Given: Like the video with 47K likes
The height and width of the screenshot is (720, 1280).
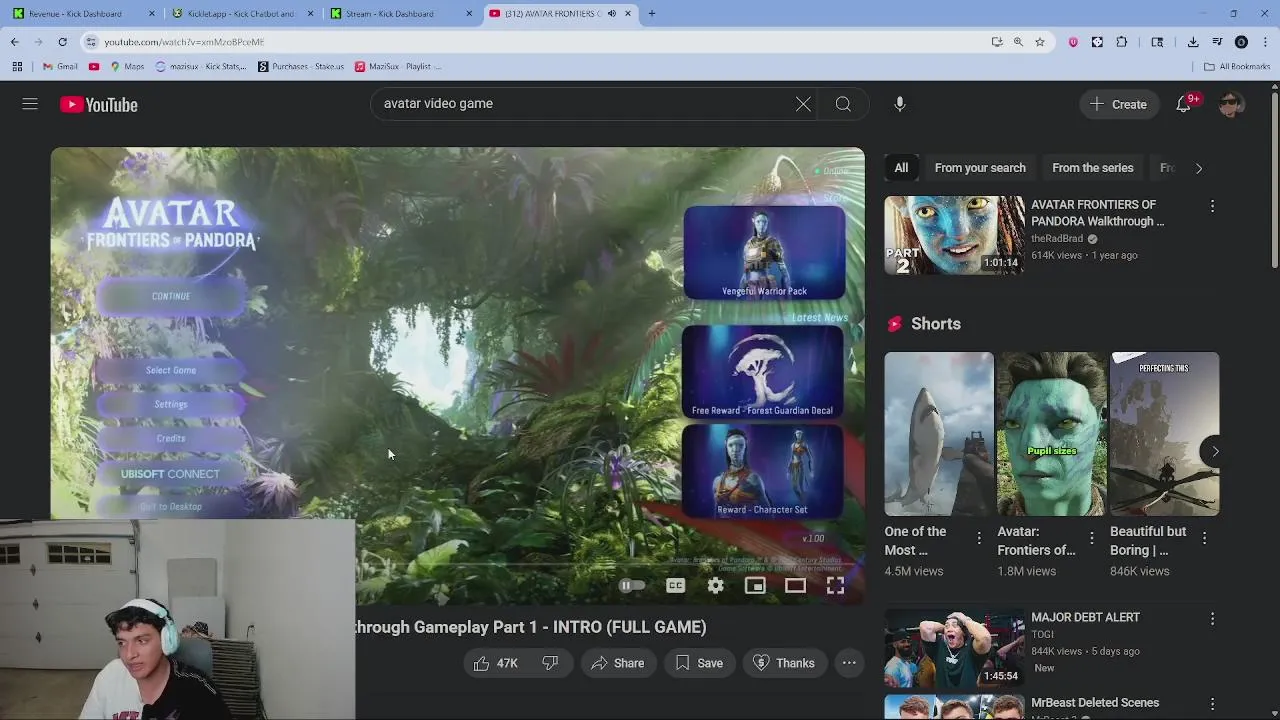Looking at the screenshot, I should point(496,663).
